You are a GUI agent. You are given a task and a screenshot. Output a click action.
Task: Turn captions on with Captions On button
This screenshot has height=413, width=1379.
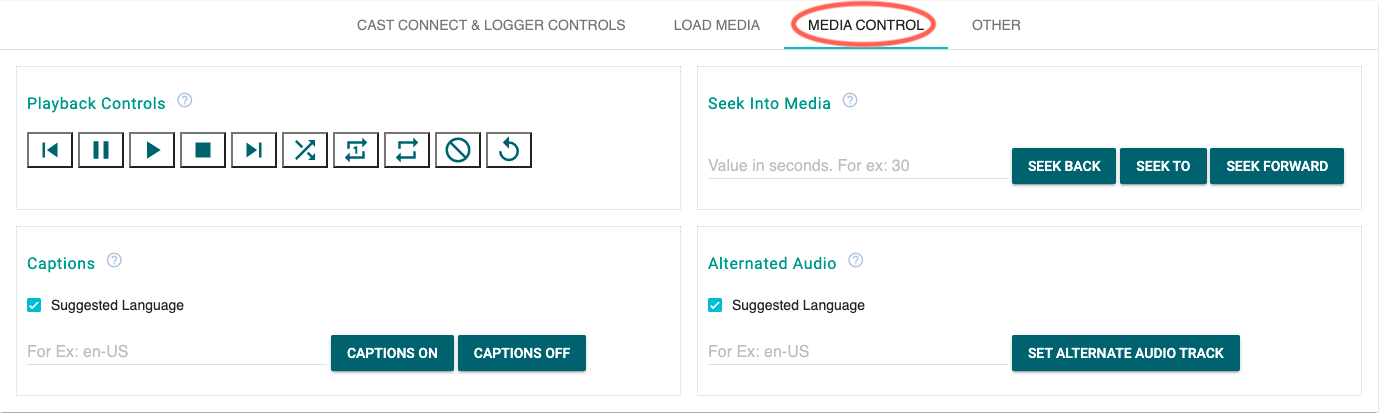coord(392,353)
